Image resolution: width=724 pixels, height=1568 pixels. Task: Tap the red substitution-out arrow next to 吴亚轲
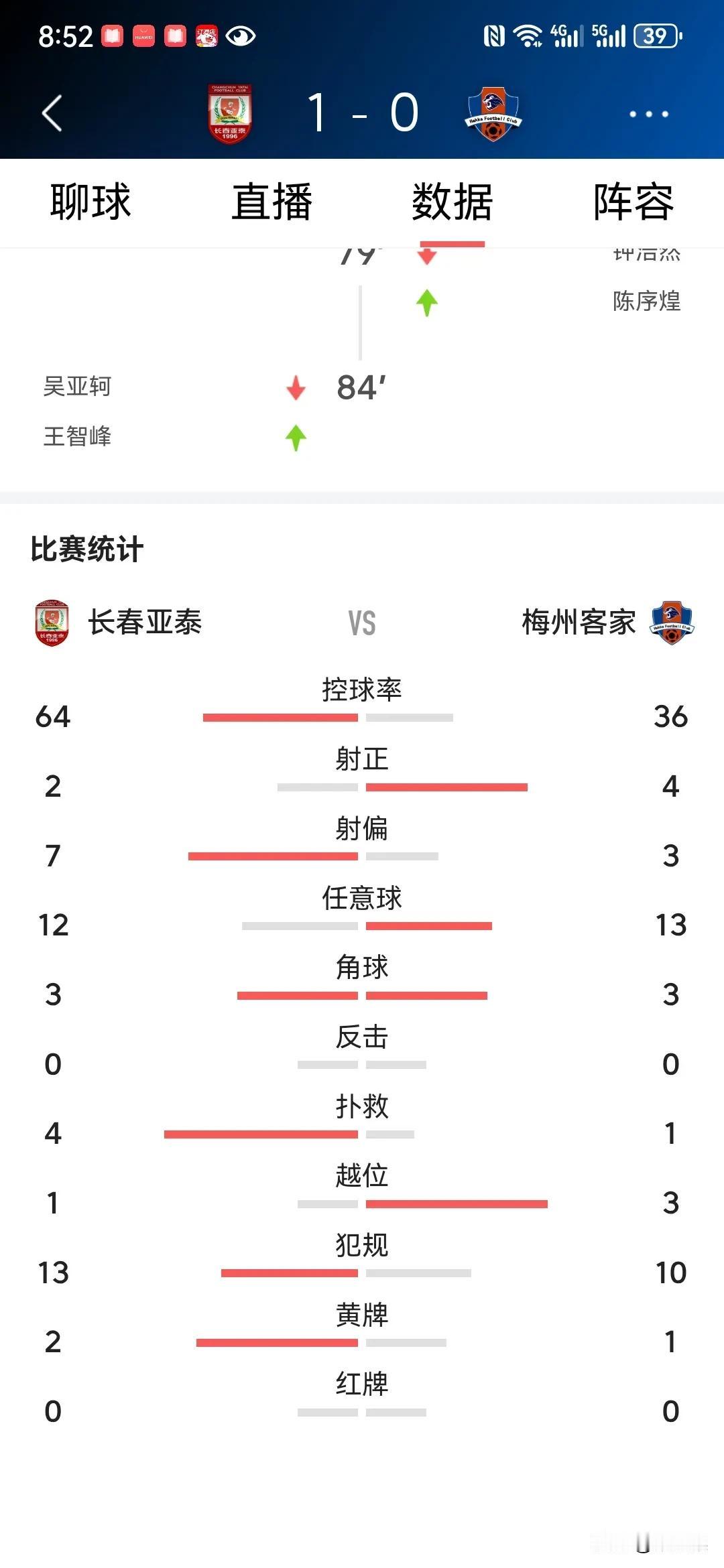(x=296, y=387)
